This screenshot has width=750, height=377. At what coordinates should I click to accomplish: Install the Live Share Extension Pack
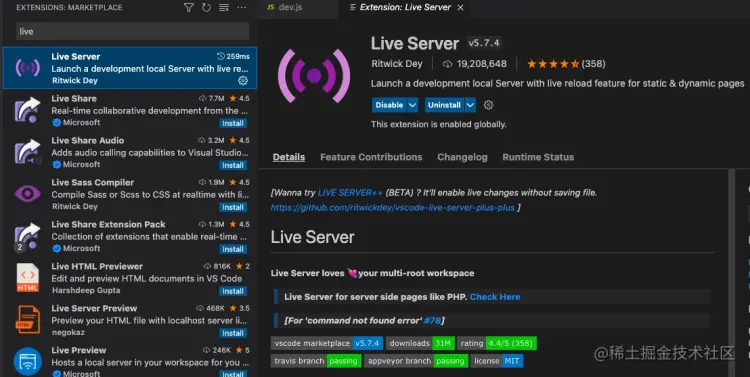[x=233, y=249]
